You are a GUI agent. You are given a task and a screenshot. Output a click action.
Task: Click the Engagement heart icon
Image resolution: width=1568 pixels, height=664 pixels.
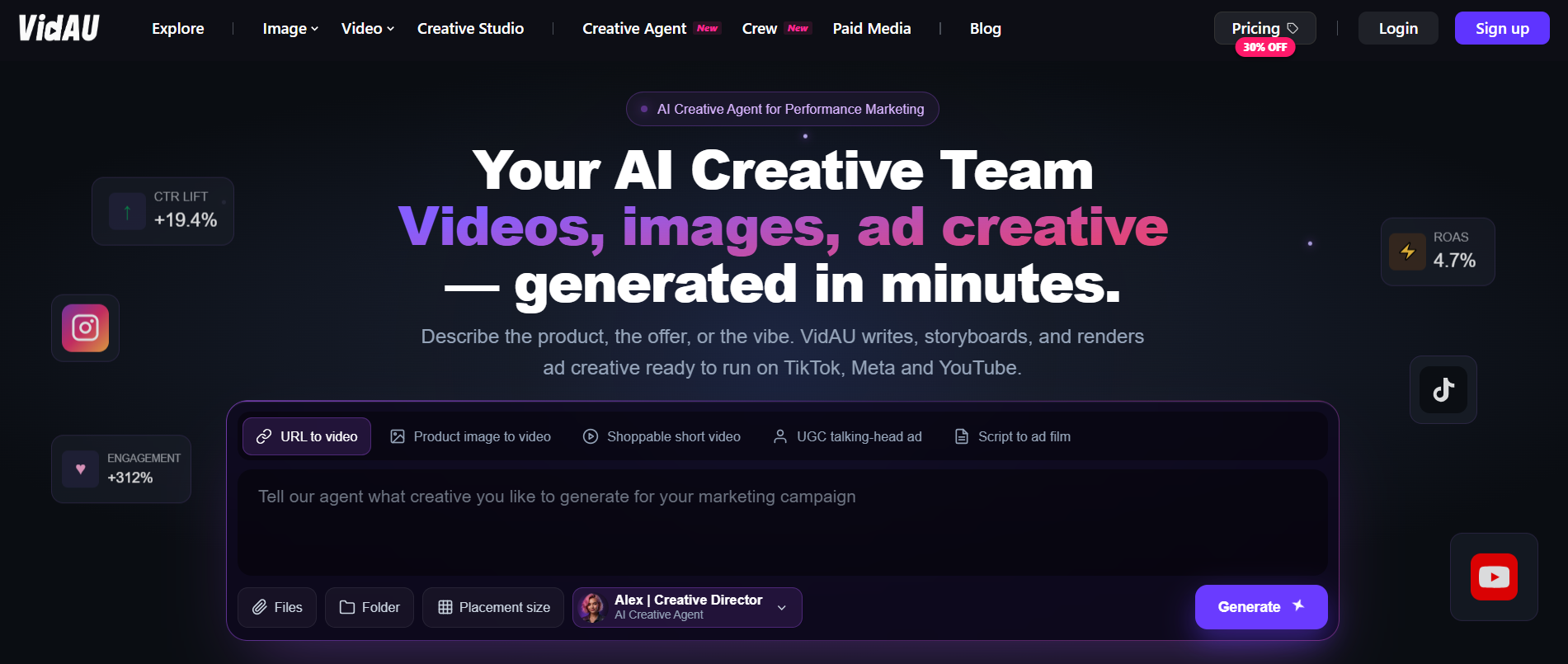coord(81,469)
